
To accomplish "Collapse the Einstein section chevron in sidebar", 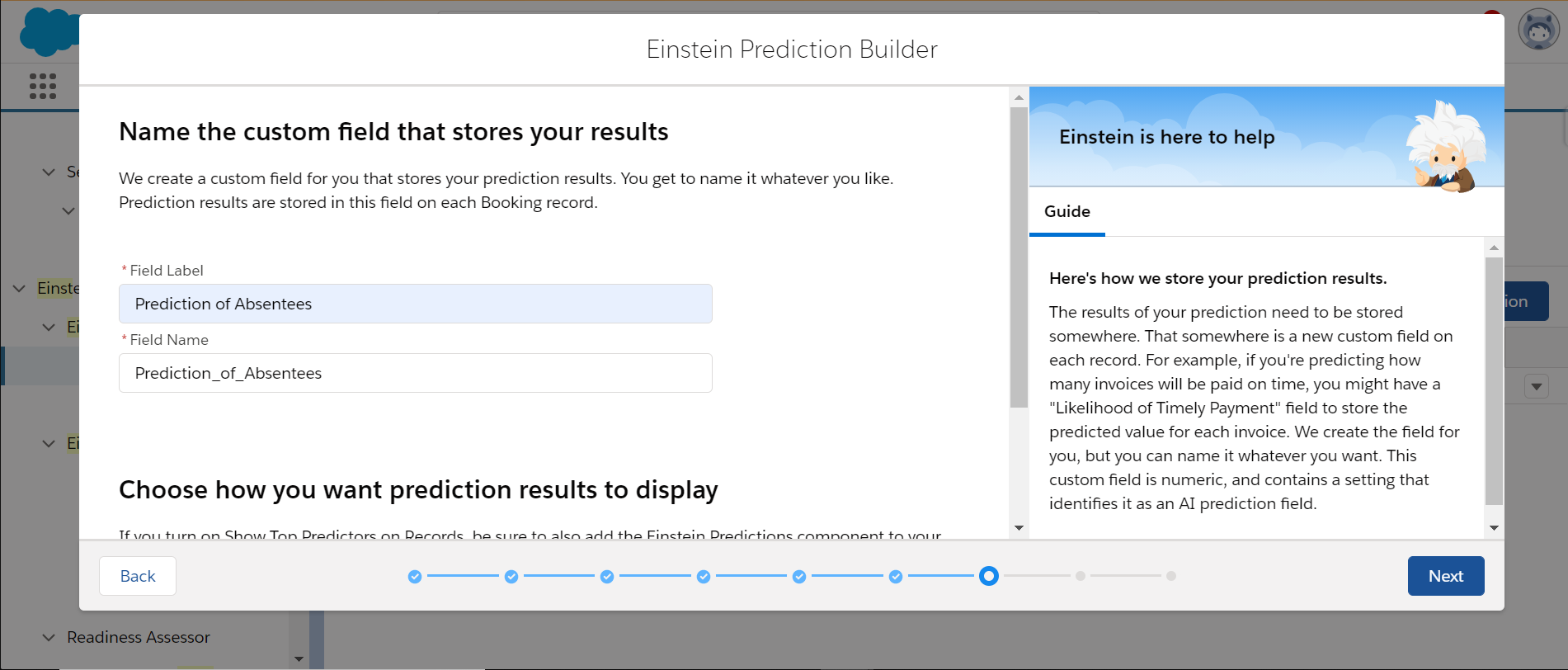I will click(x=19, y=289).
